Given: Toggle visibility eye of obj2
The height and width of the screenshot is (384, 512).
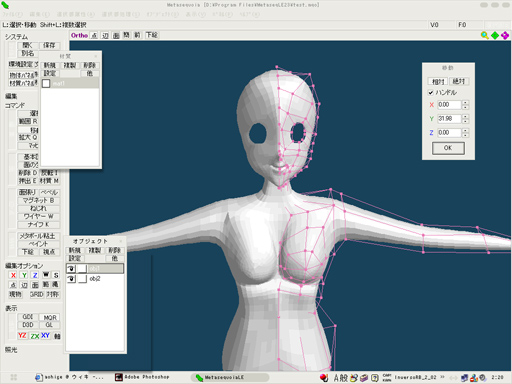Looking at the screenshot, I should click(71, 279).
